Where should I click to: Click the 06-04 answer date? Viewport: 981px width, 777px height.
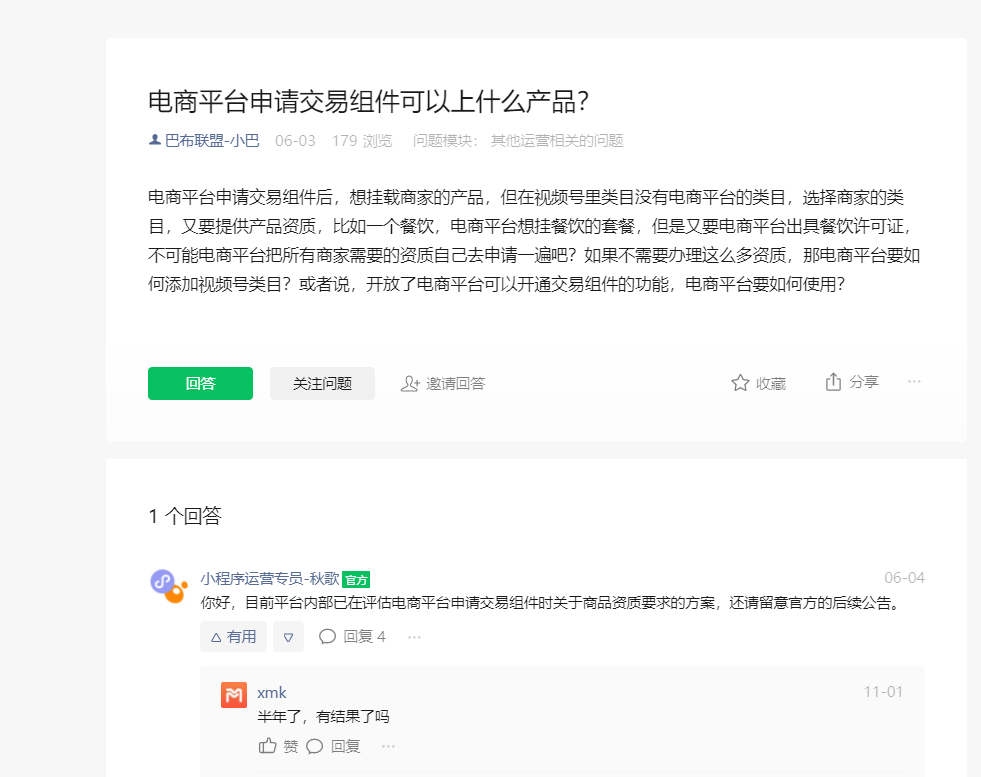coord(904,577)
